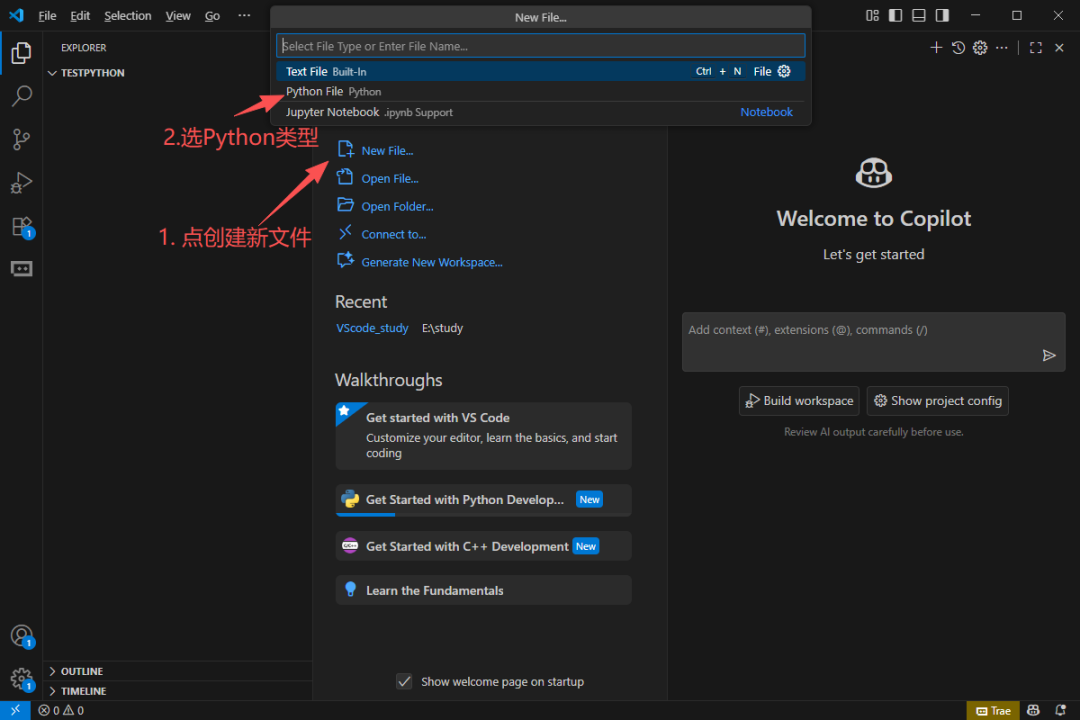
Task: Click the Build workspace button
Action: point(799,401)
